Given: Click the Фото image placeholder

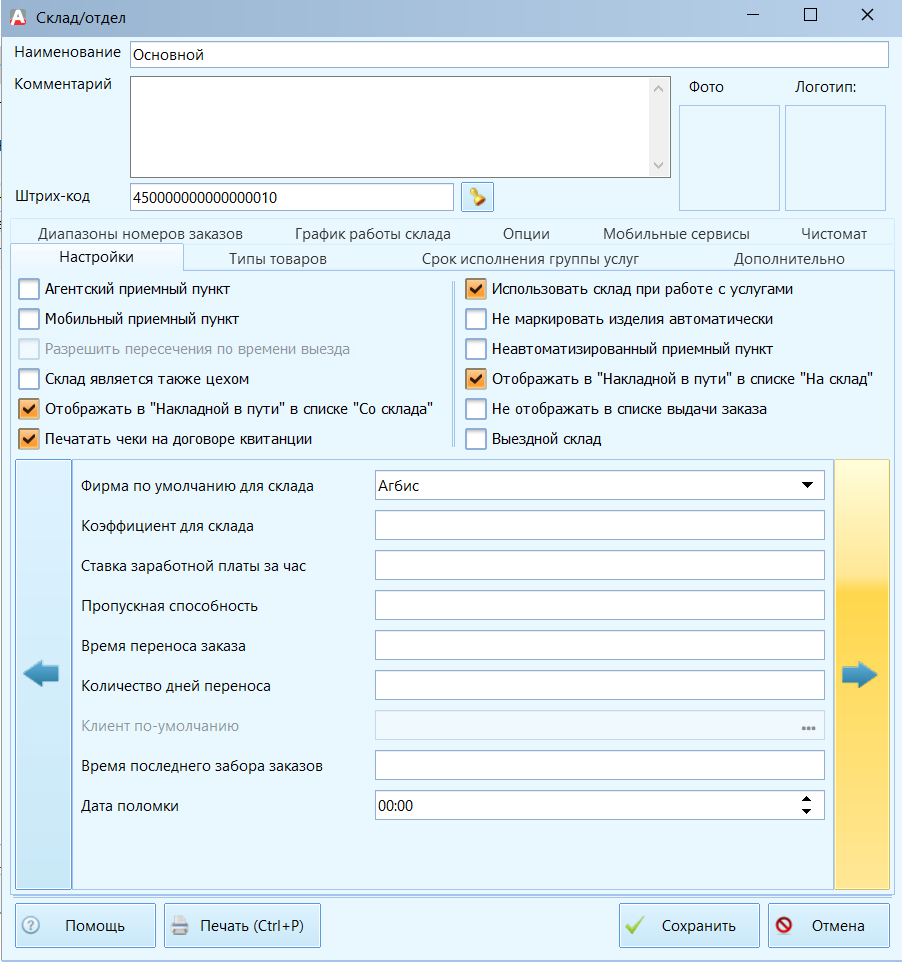Looking at the screenshot, I should pos(729,158).
